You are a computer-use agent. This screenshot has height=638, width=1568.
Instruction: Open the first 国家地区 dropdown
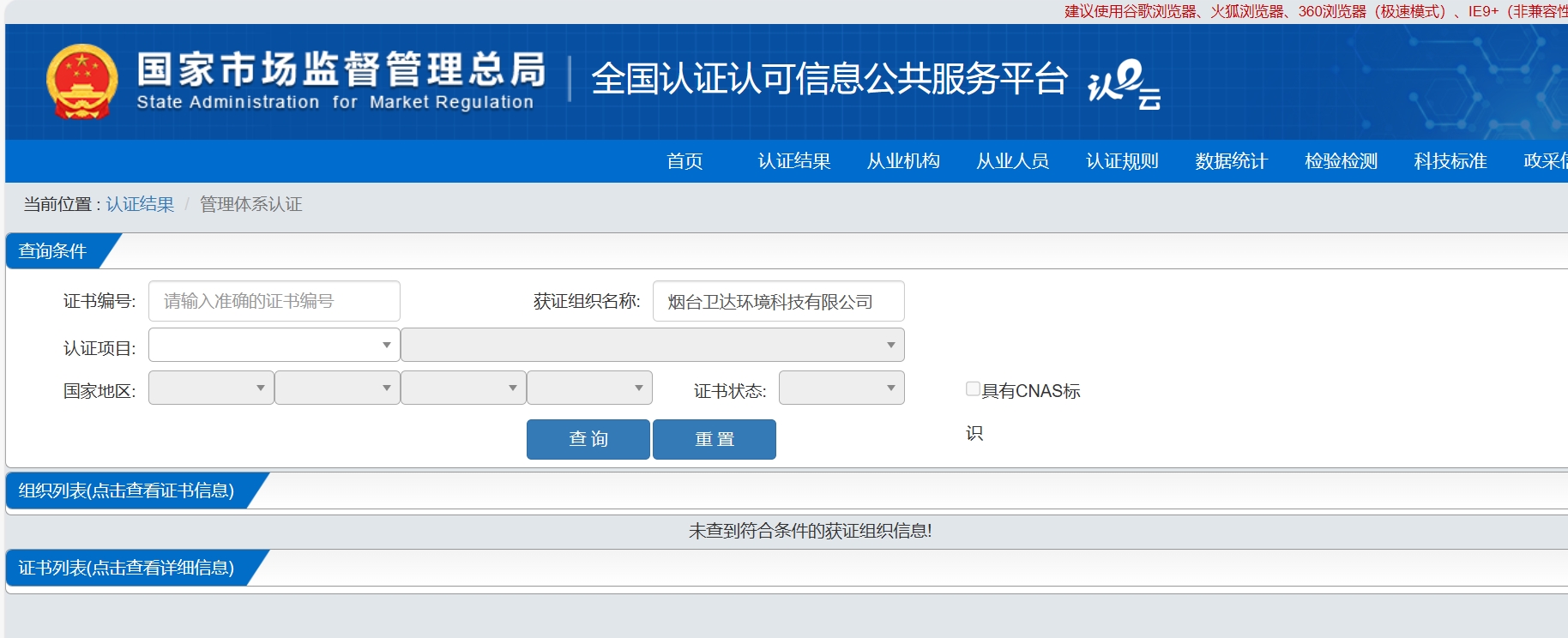(211, 388)
